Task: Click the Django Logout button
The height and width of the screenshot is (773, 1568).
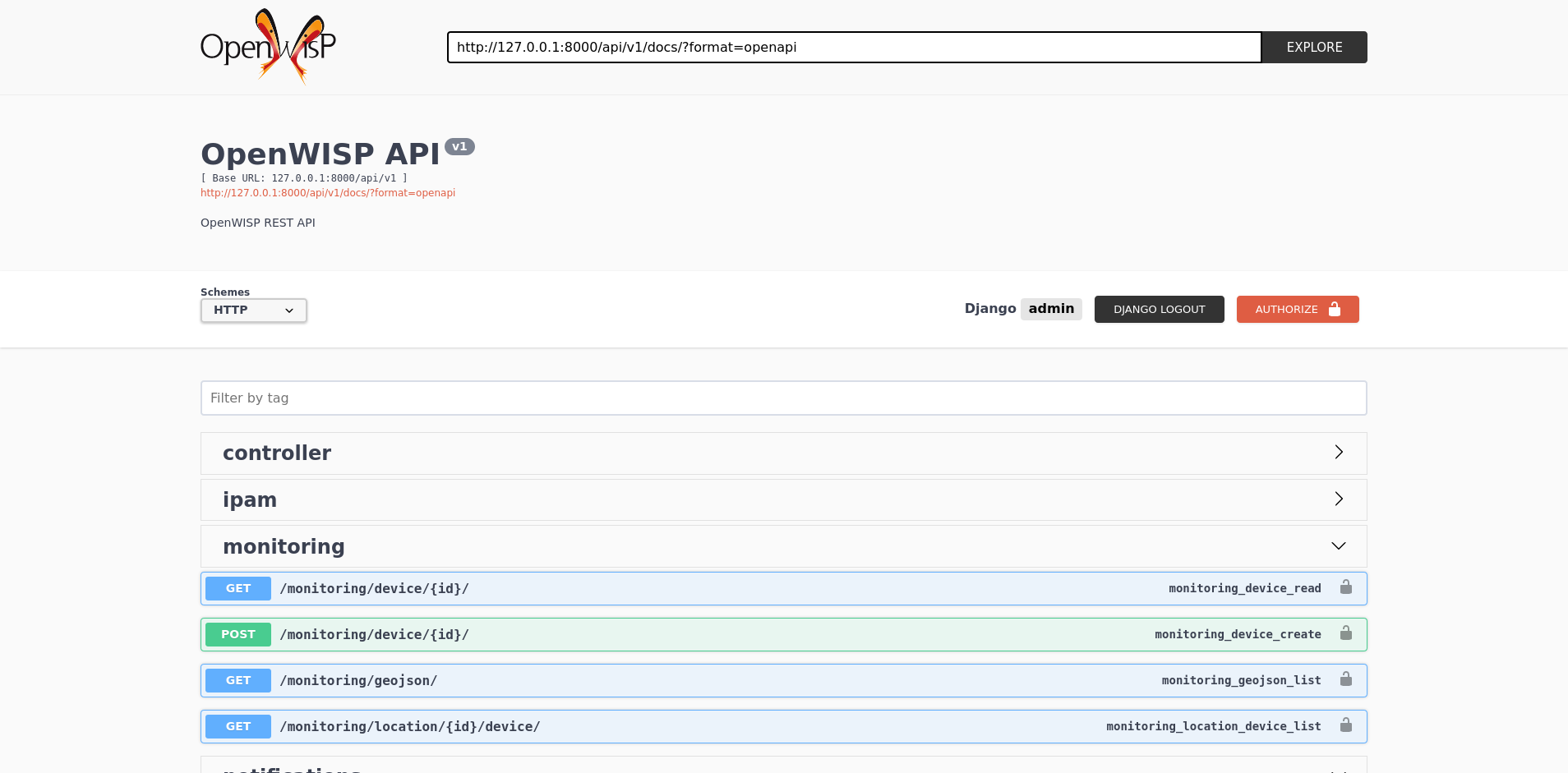Action: (x=1159, y=310)
